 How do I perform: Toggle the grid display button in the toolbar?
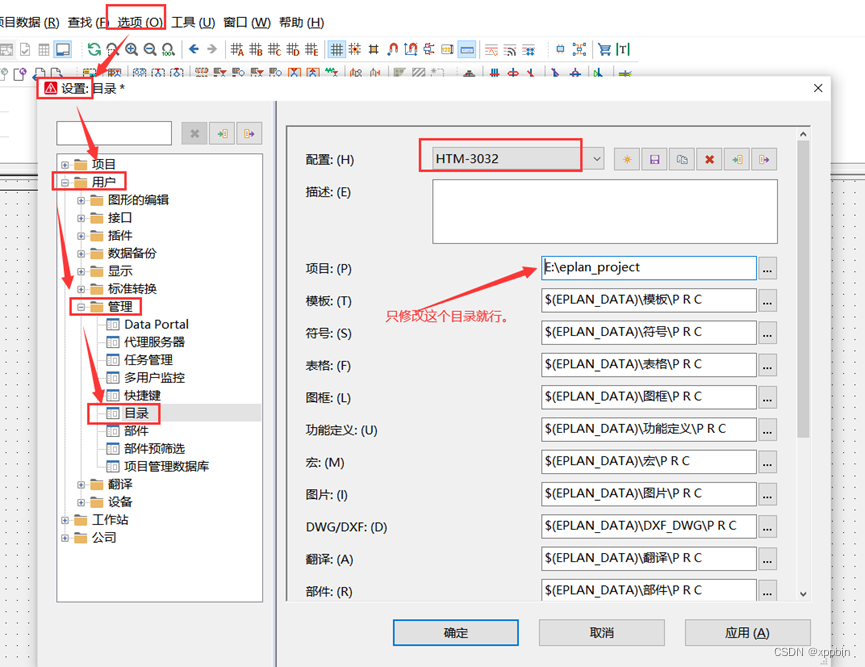click(x=337, y=49)
